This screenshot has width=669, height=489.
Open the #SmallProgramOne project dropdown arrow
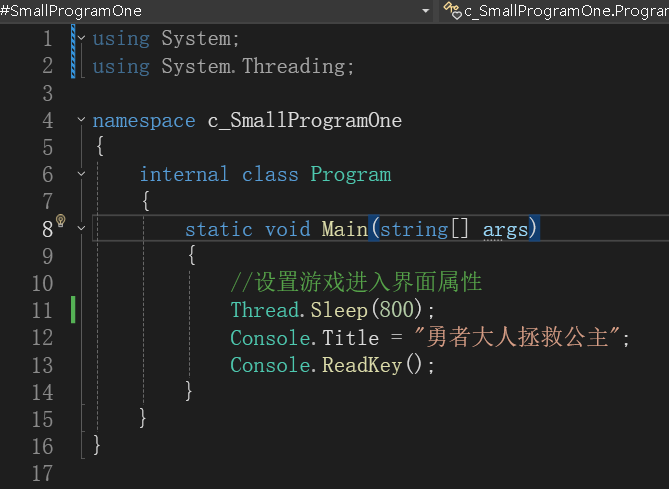pos(425,11)
